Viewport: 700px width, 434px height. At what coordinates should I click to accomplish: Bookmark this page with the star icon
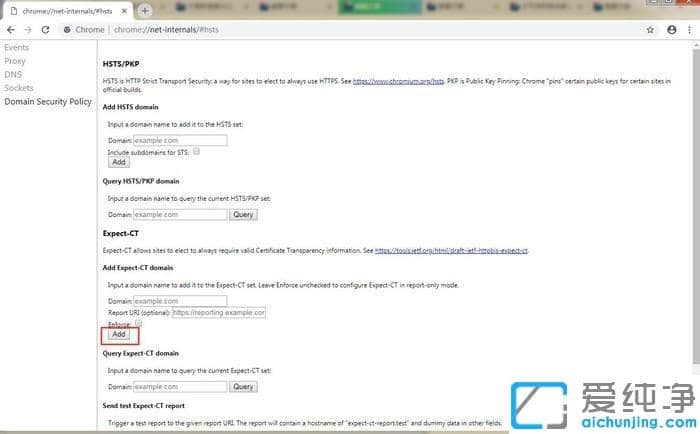tap(650, 30)
